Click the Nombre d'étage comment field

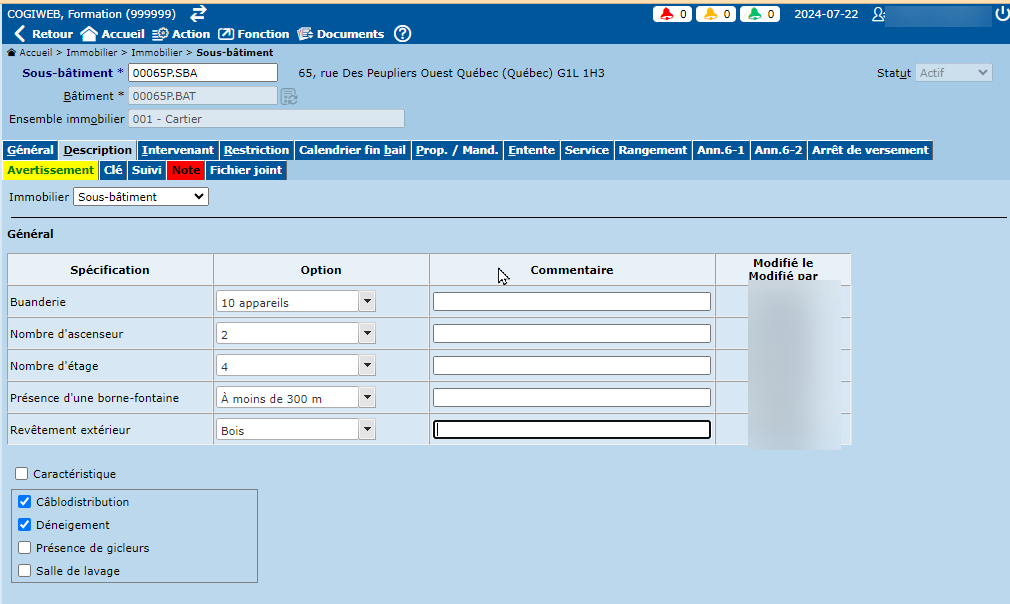tap(571, 366)
